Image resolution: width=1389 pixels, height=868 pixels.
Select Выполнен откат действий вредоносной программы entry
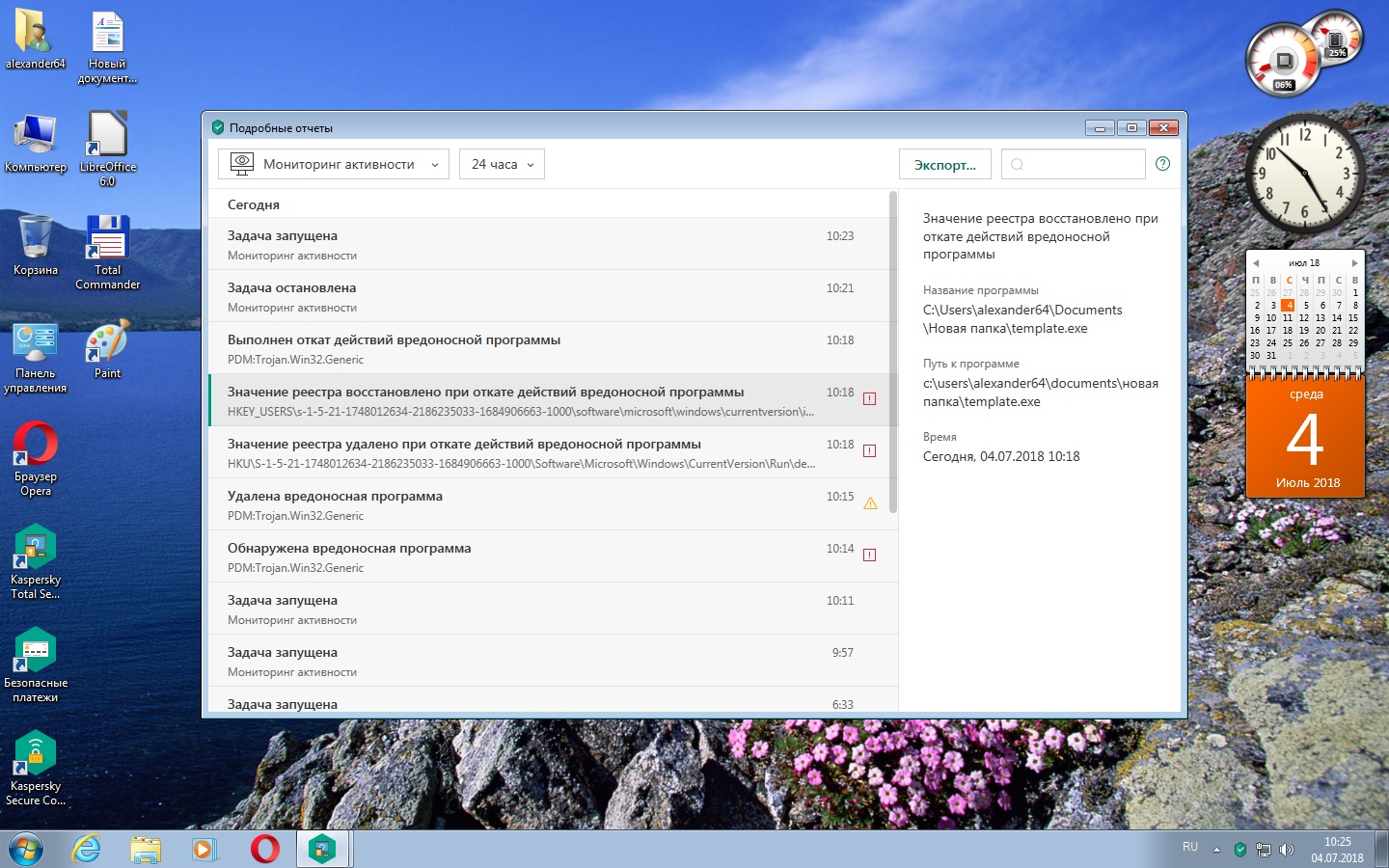521,348
